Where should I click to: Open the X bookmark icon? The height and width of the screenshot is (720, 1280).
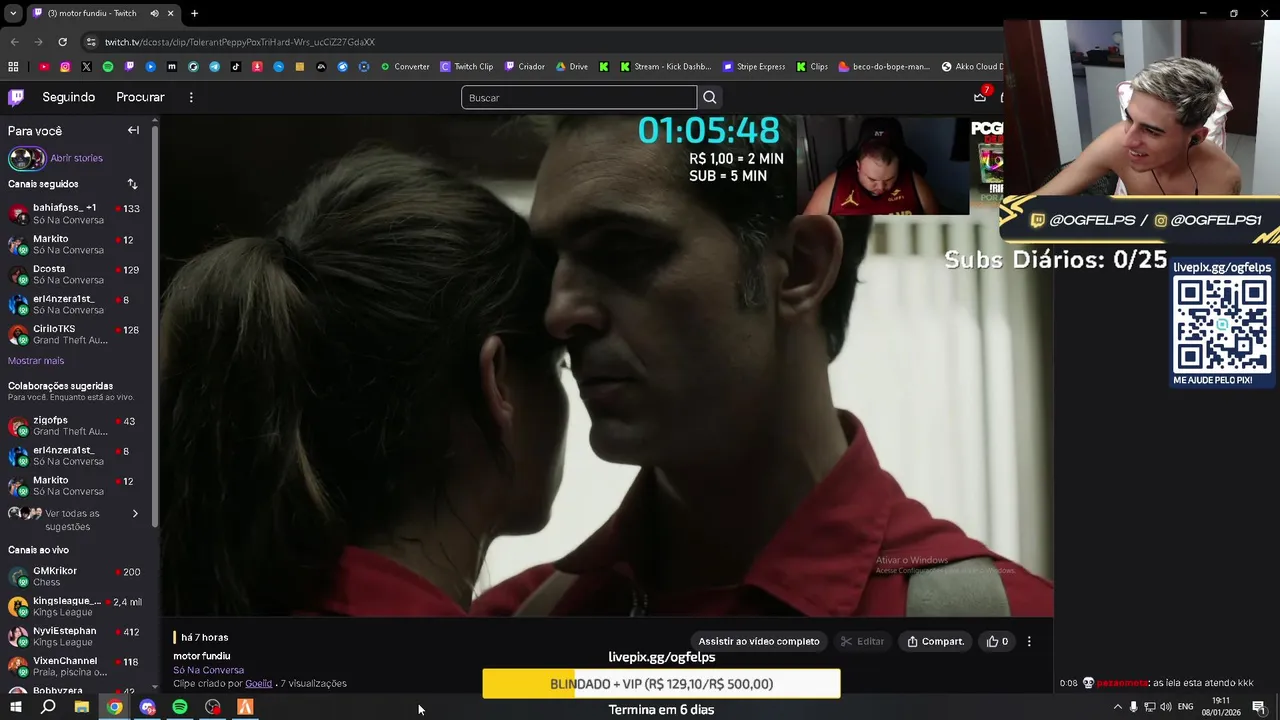point(86,67)
